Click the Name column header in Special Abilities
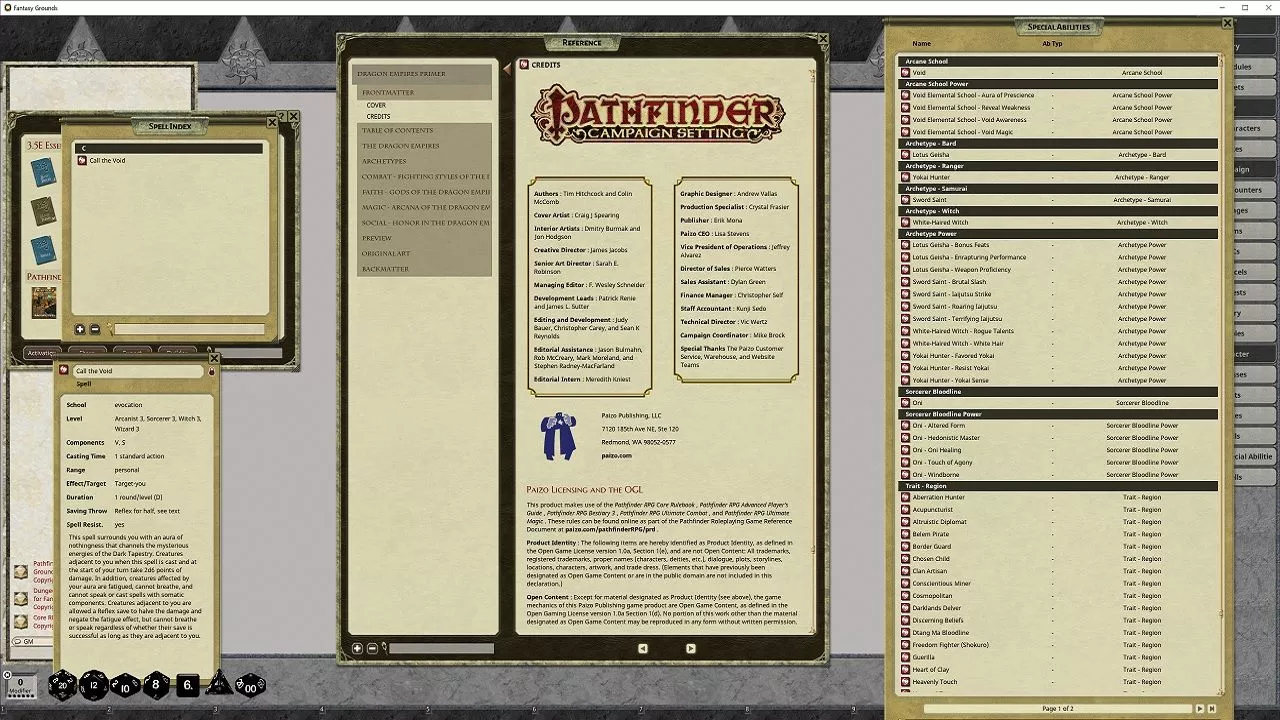Viewport: 1280px width, 720px height. [x=922, y=44]
